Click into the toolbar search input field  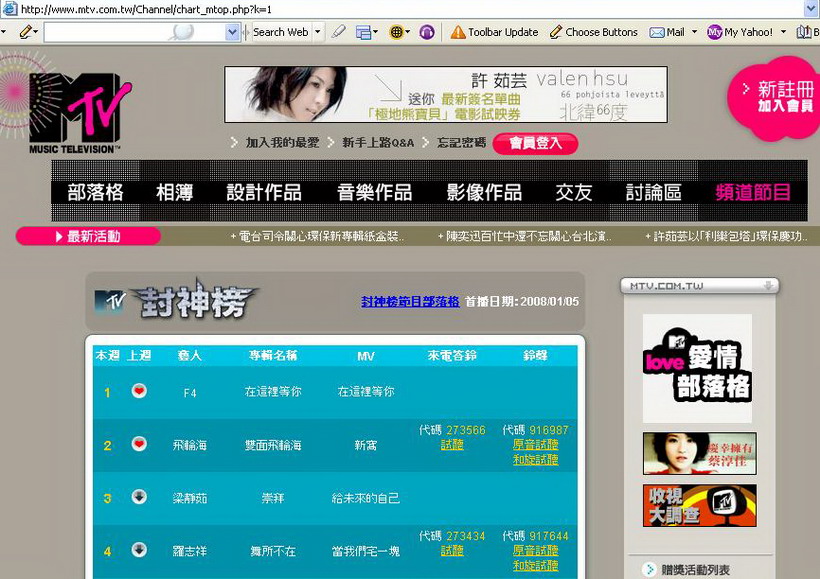135,32
